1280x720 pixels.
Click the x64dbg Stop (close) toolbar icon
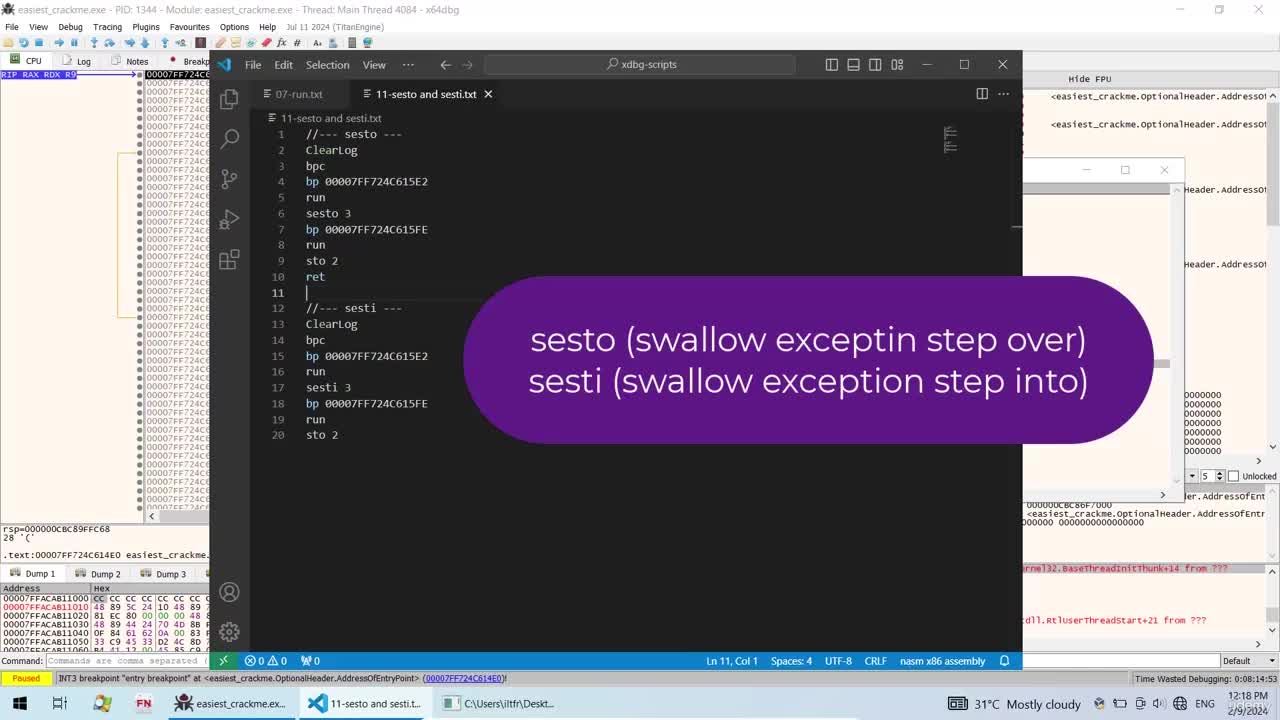point(39,43)
